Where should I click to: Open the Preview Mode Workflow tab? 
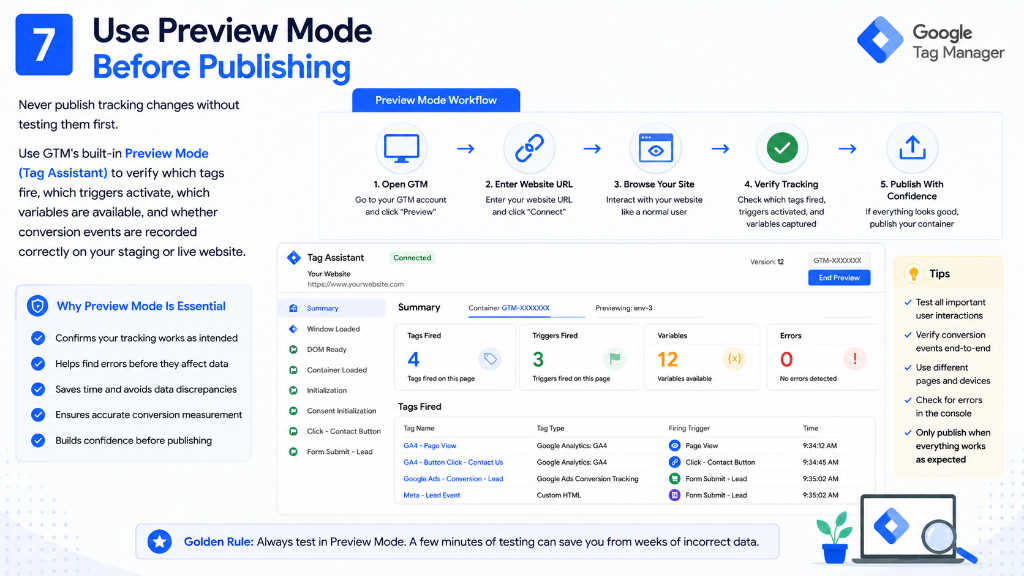tap(436, 100)
